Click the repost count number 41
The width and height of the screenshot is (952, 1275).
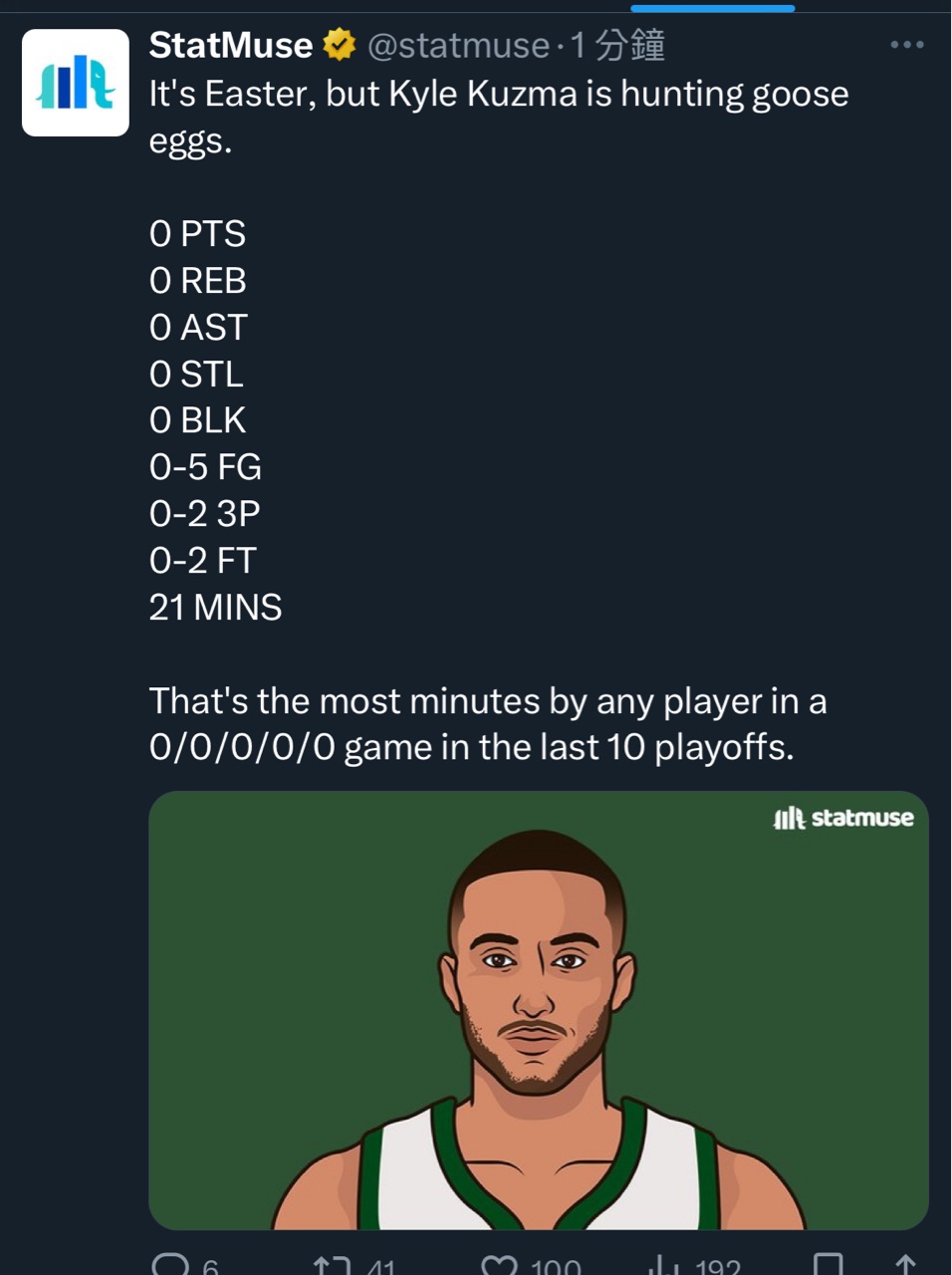(380, 1267)
